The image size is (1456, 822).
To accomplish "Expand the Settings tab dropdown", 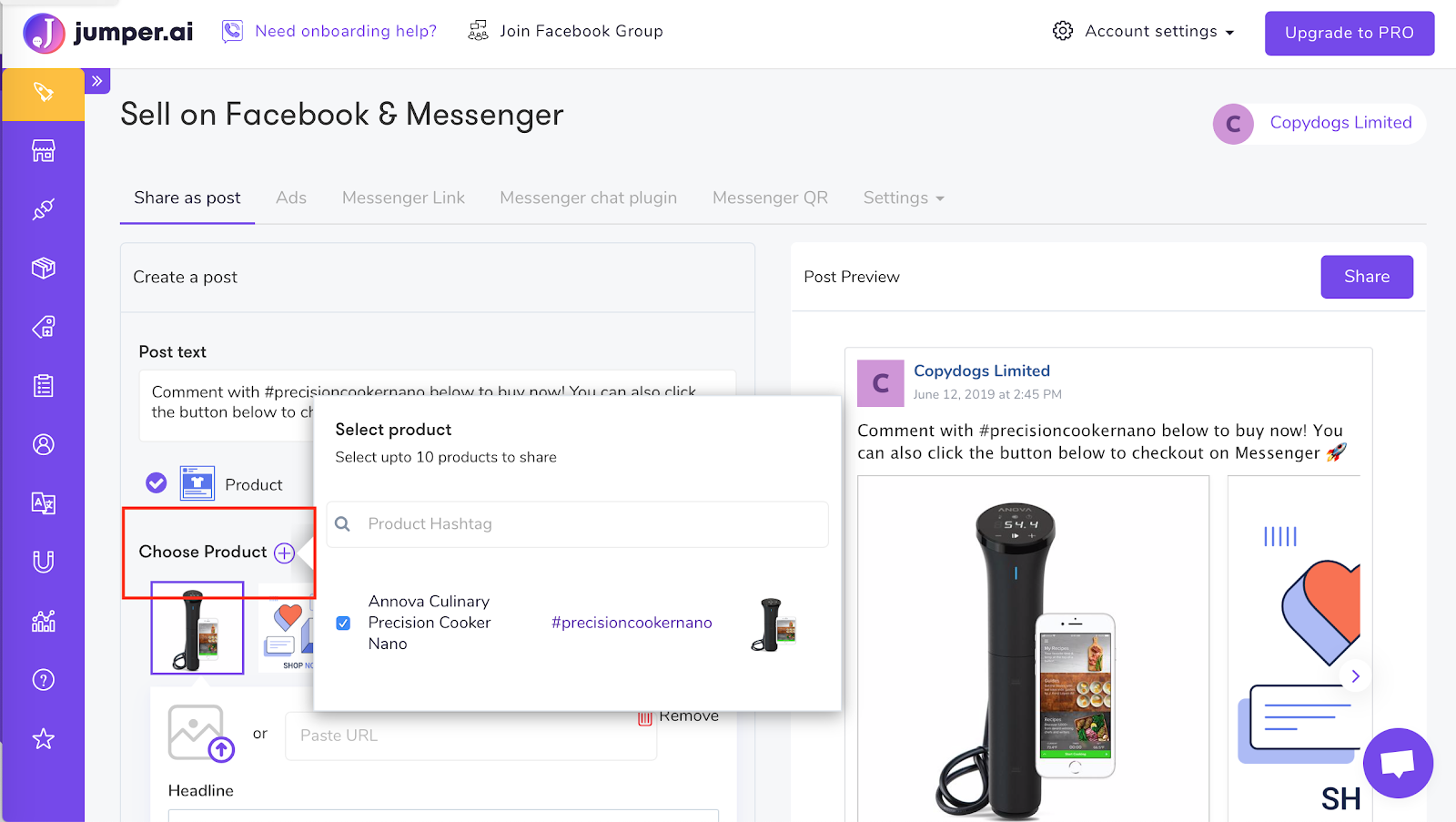I will (904, 198).
